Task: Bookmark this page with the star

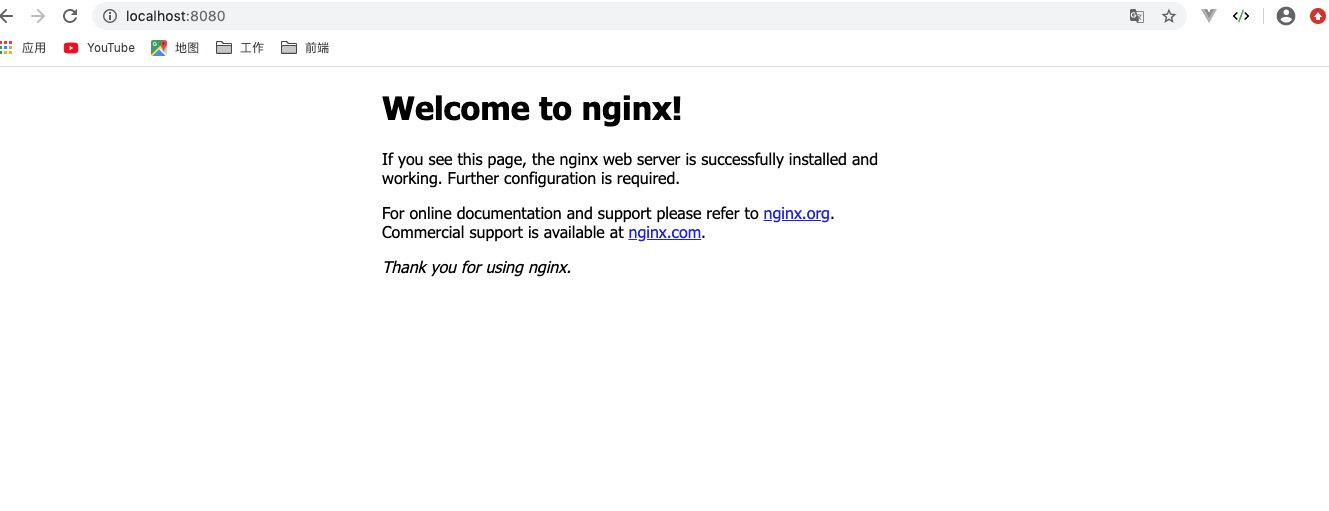Action: click(x=1169, y=16)
